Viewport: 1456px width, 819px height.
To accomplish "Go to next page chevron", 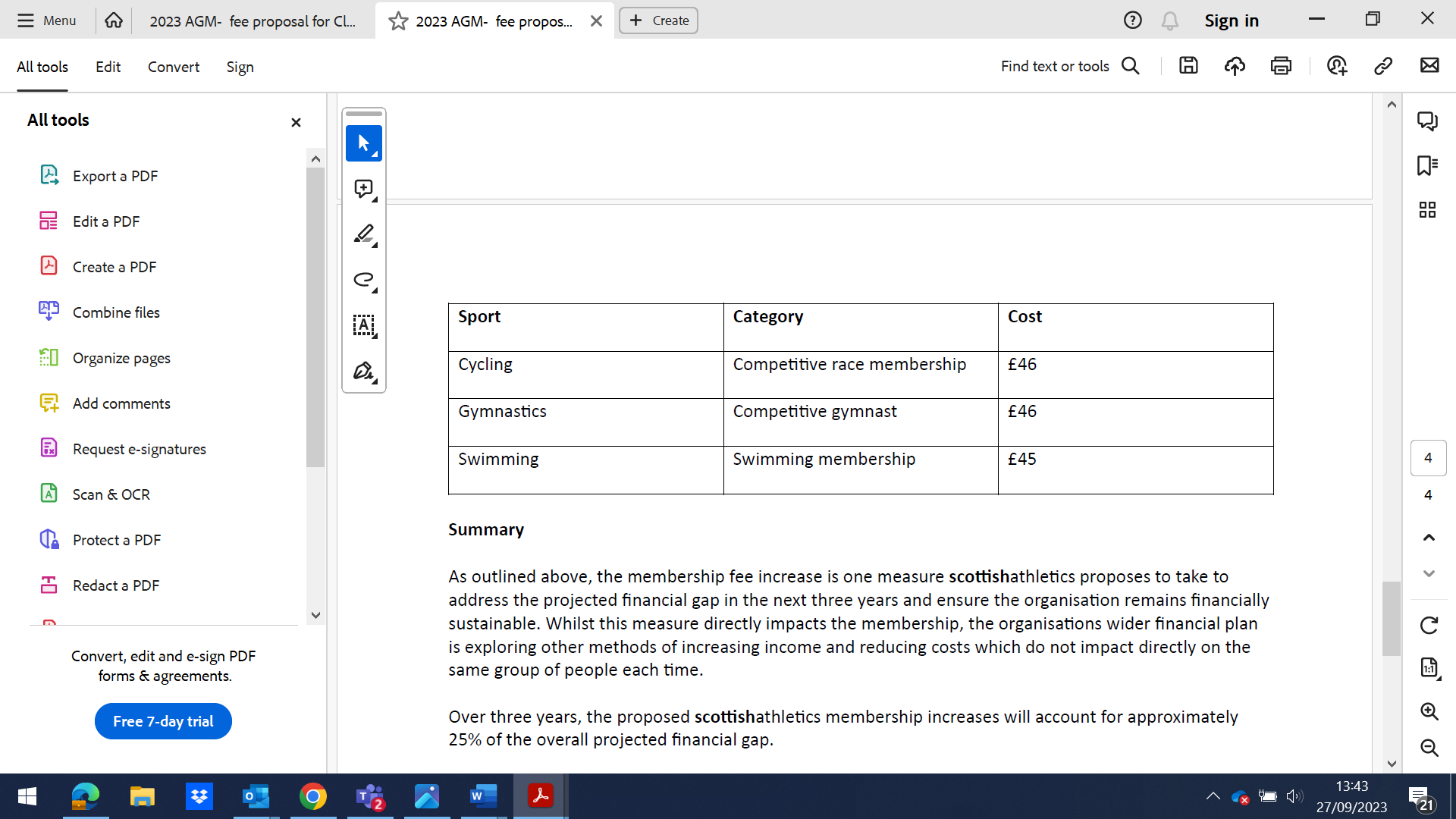I will (1429, 573).
